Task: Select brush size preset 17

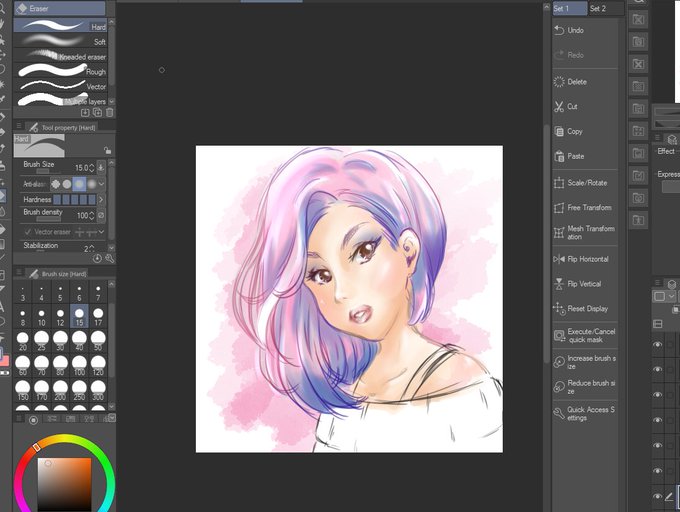Action: point(98,317)
